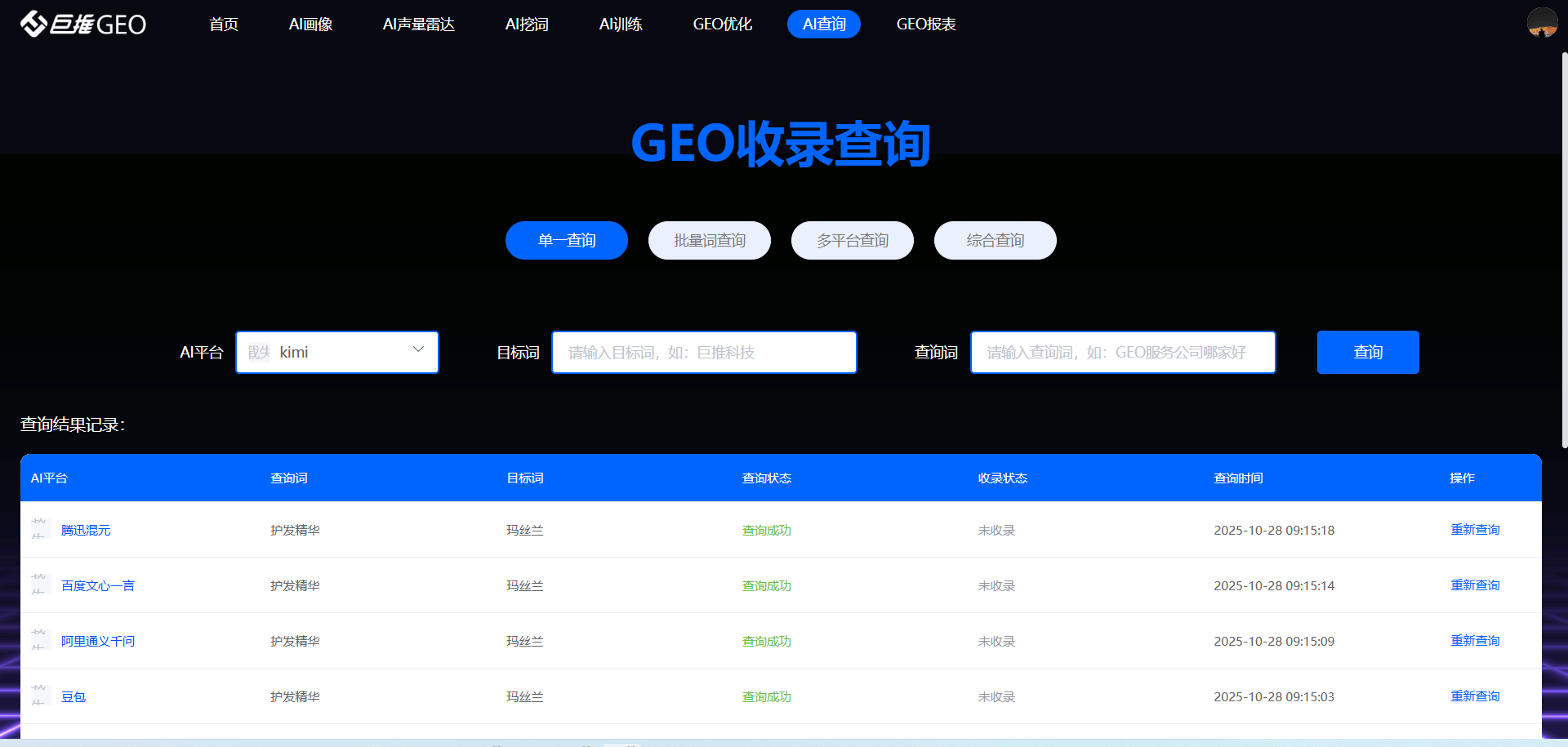The width and height of the screenshot is (1568, 747).
Task: Click 重新查询 for 豆包 row
Action: (1474, 696)
